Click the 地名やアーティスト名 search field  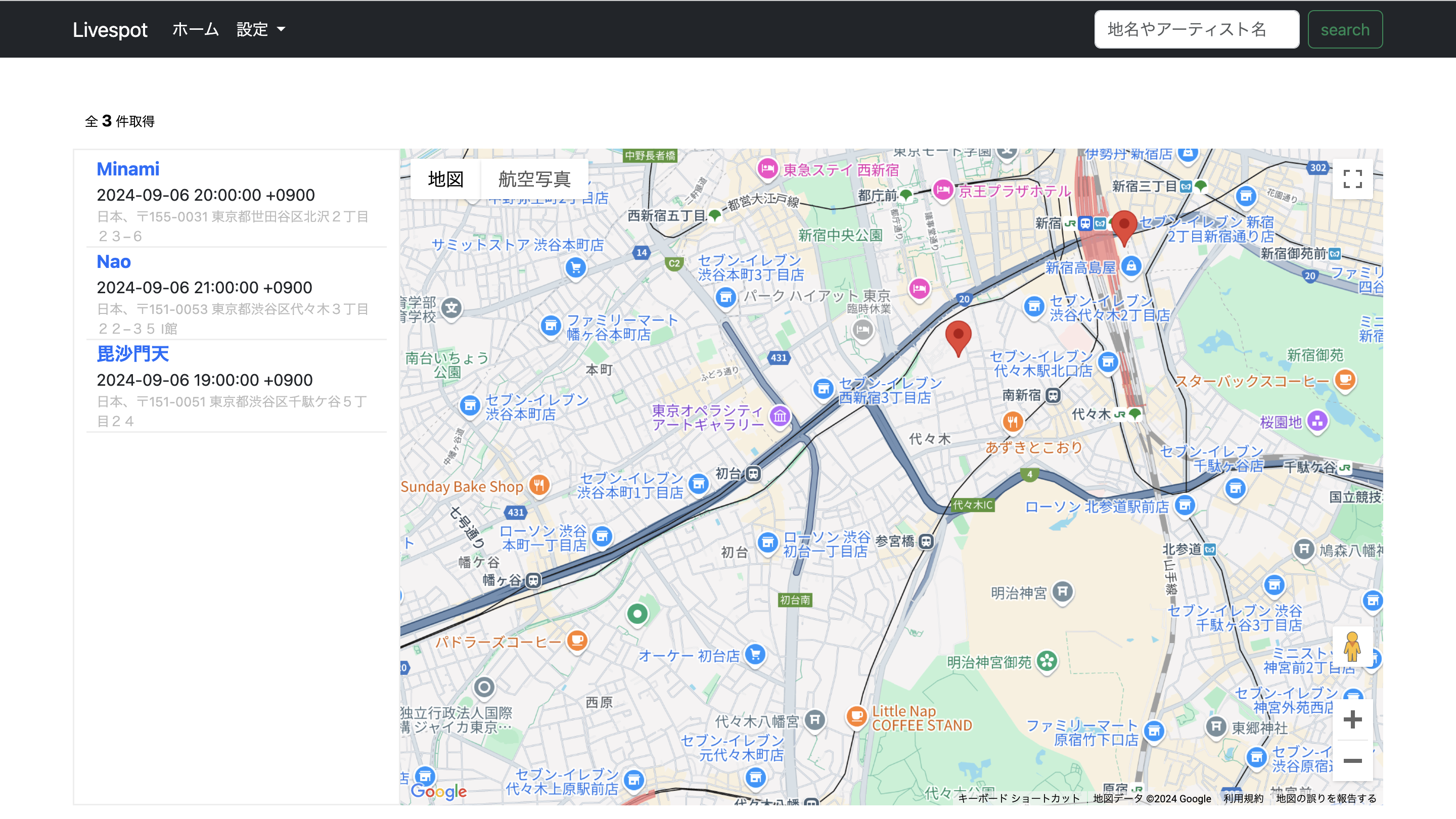click(1196, 29)
